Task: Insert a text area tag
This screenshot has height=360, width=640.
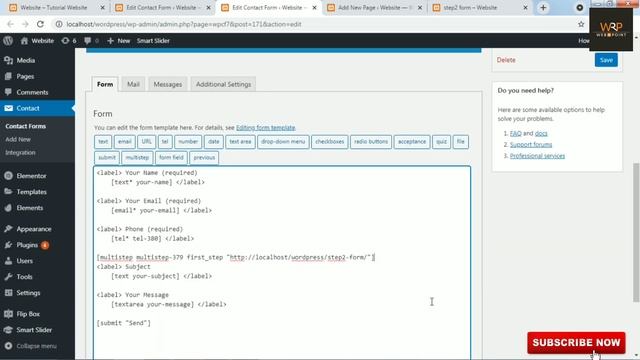Action: click(x=240, y=142)
